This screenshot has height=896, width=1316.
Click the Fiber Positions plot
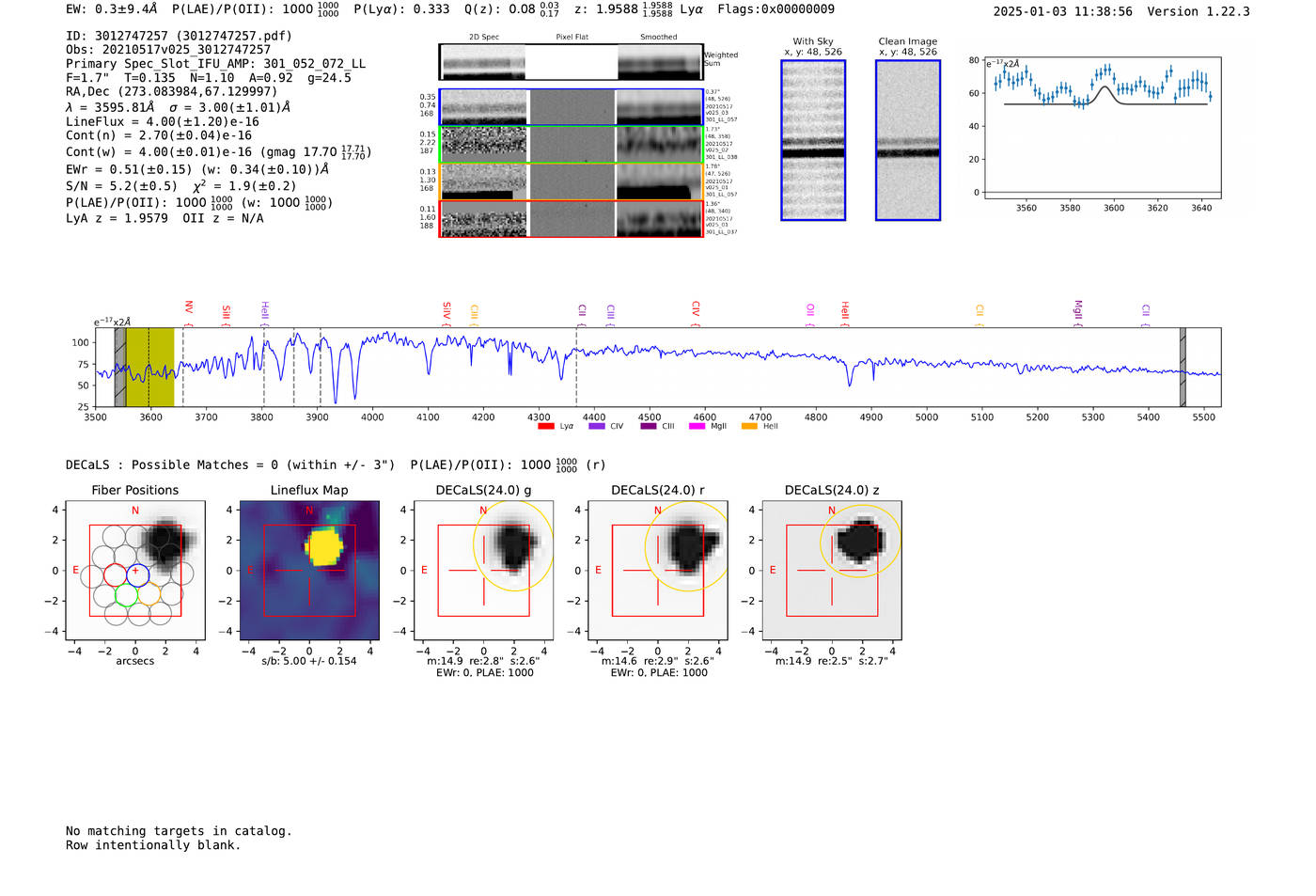135,571
